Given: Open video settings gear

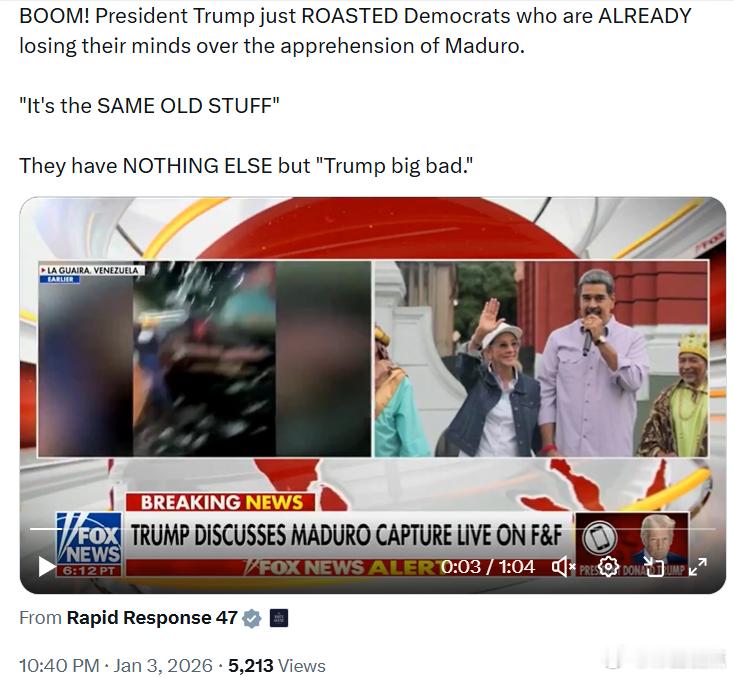Looking at the screenshot, I should point(608,567).
